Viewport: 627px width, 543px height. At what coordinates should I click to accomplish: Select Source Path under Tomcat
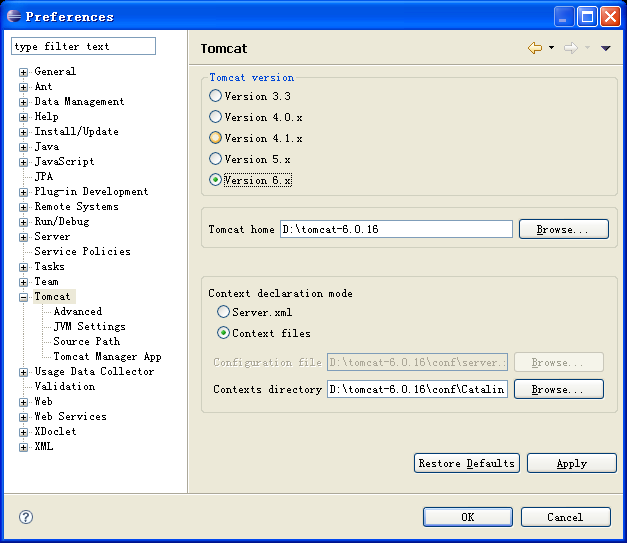87,341
